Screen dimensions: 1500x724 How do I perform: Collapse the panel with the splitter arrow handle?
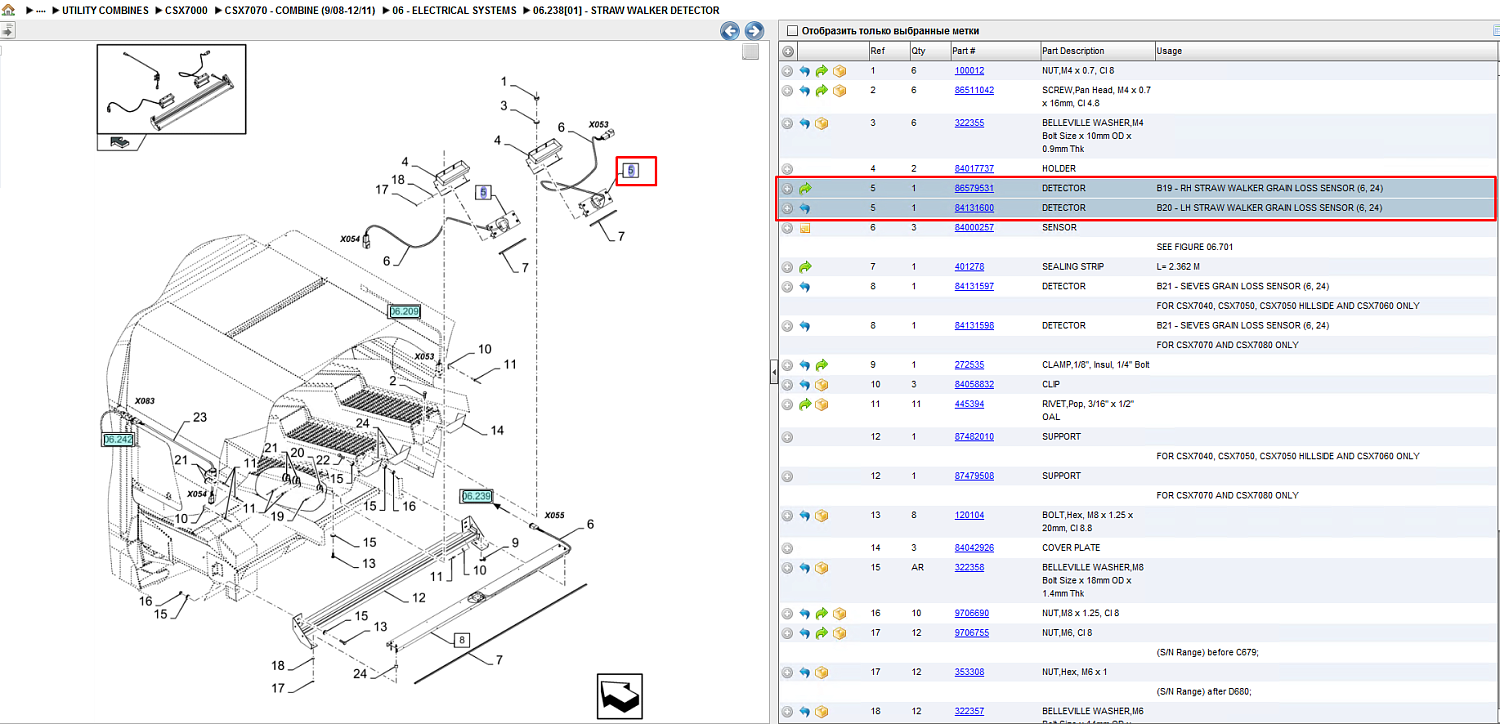tap(773, 373)
